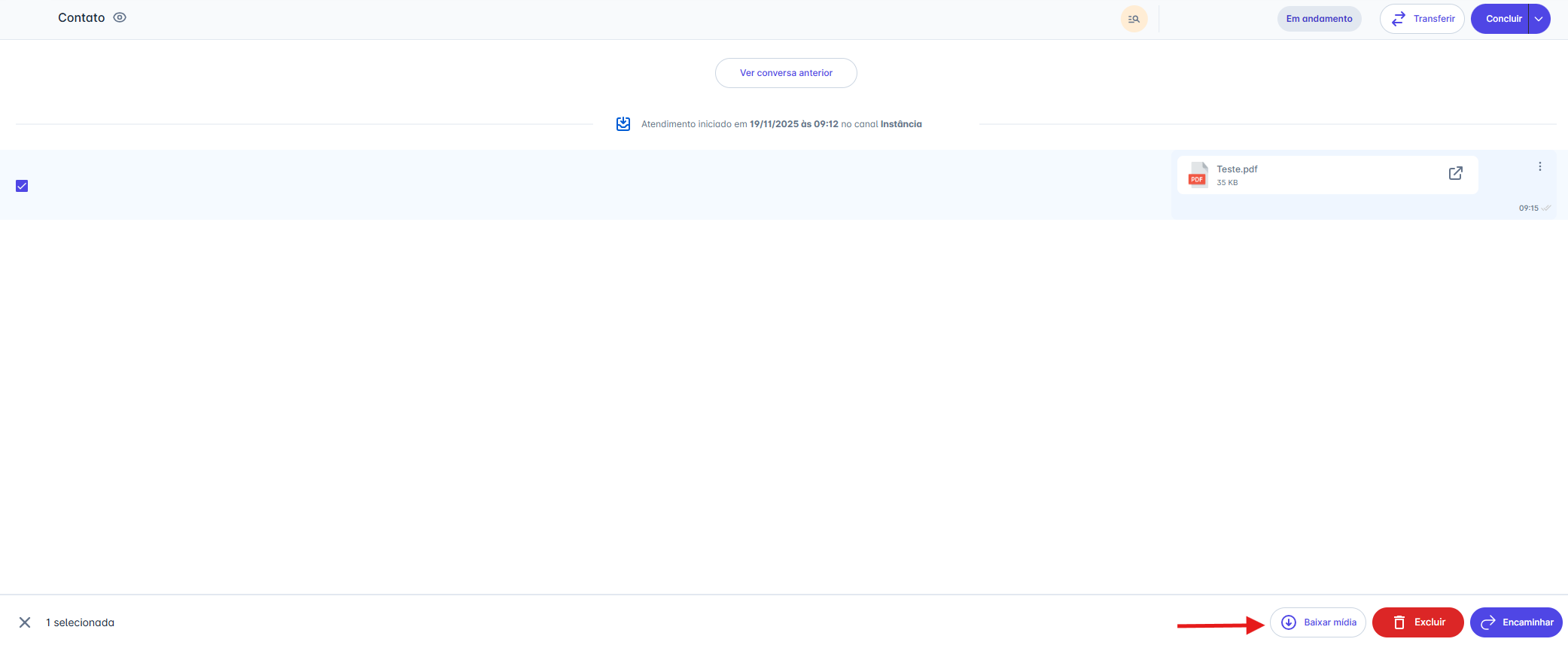Screen dimensions: 1568x645
Task: Click the inbox icon beside Atendimento iniciado
Action: [x=623, y=124]
